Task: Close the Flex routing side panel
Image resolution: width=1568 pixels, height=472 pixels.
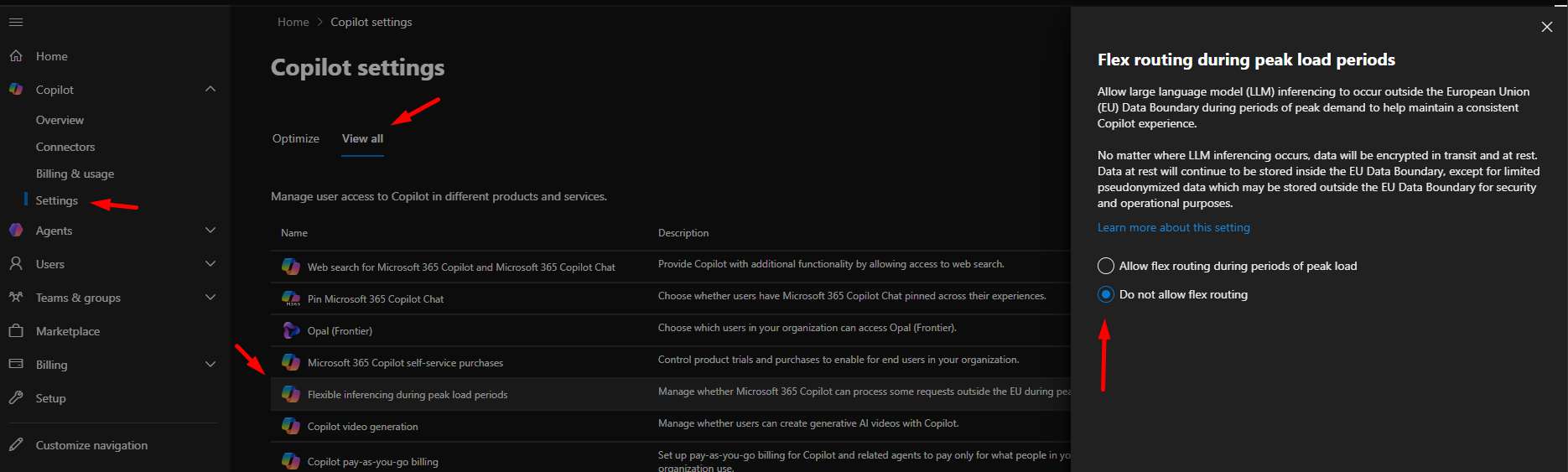Action: coord(1547,27)
